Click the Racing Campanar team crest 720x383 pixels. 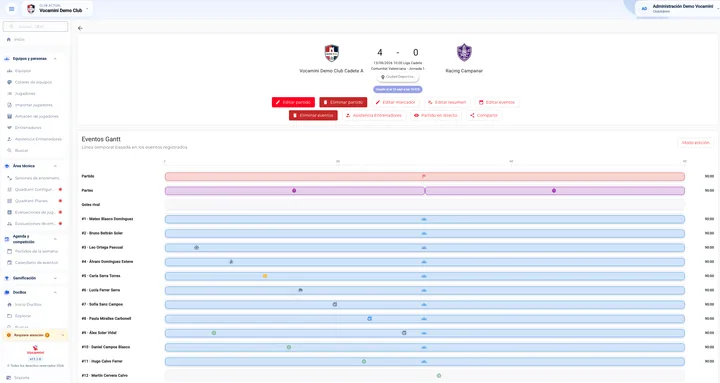464,53
